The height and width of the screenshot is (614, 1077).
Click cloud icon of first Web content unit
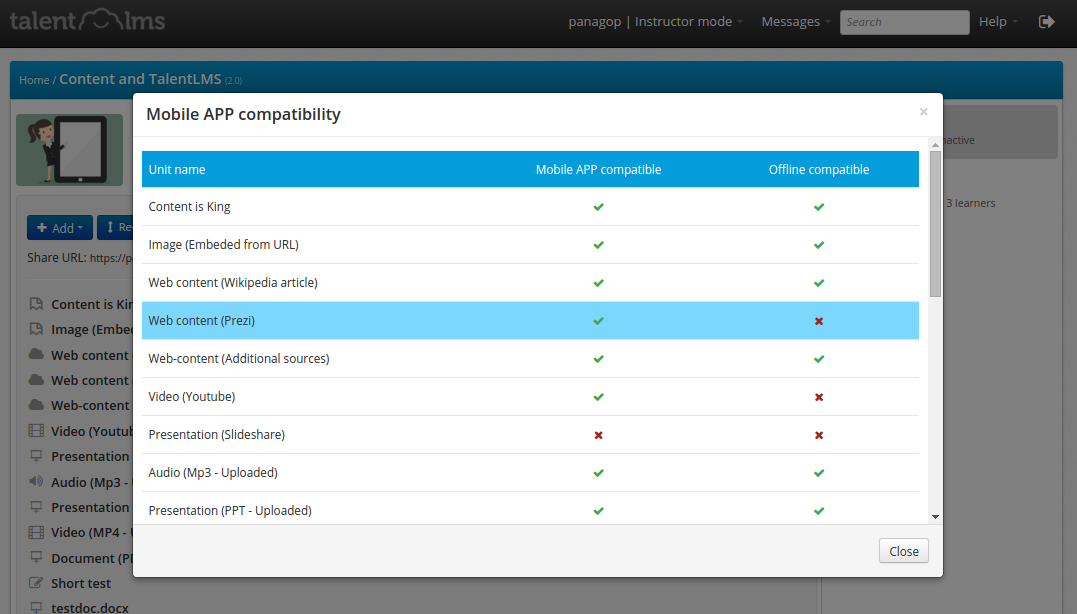tap(36, 354)
